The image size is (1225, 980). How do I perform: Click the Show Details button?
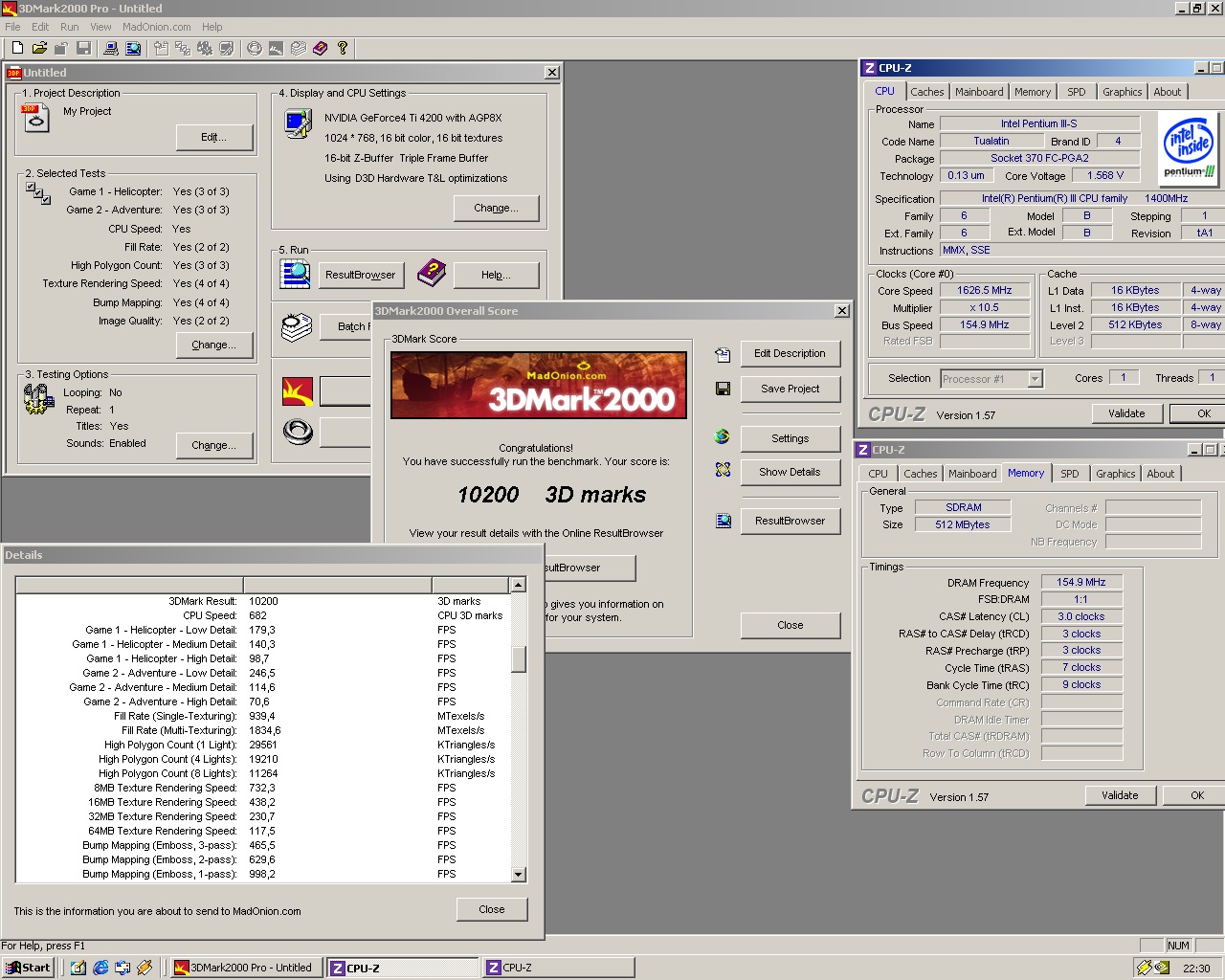click(790, 472)
